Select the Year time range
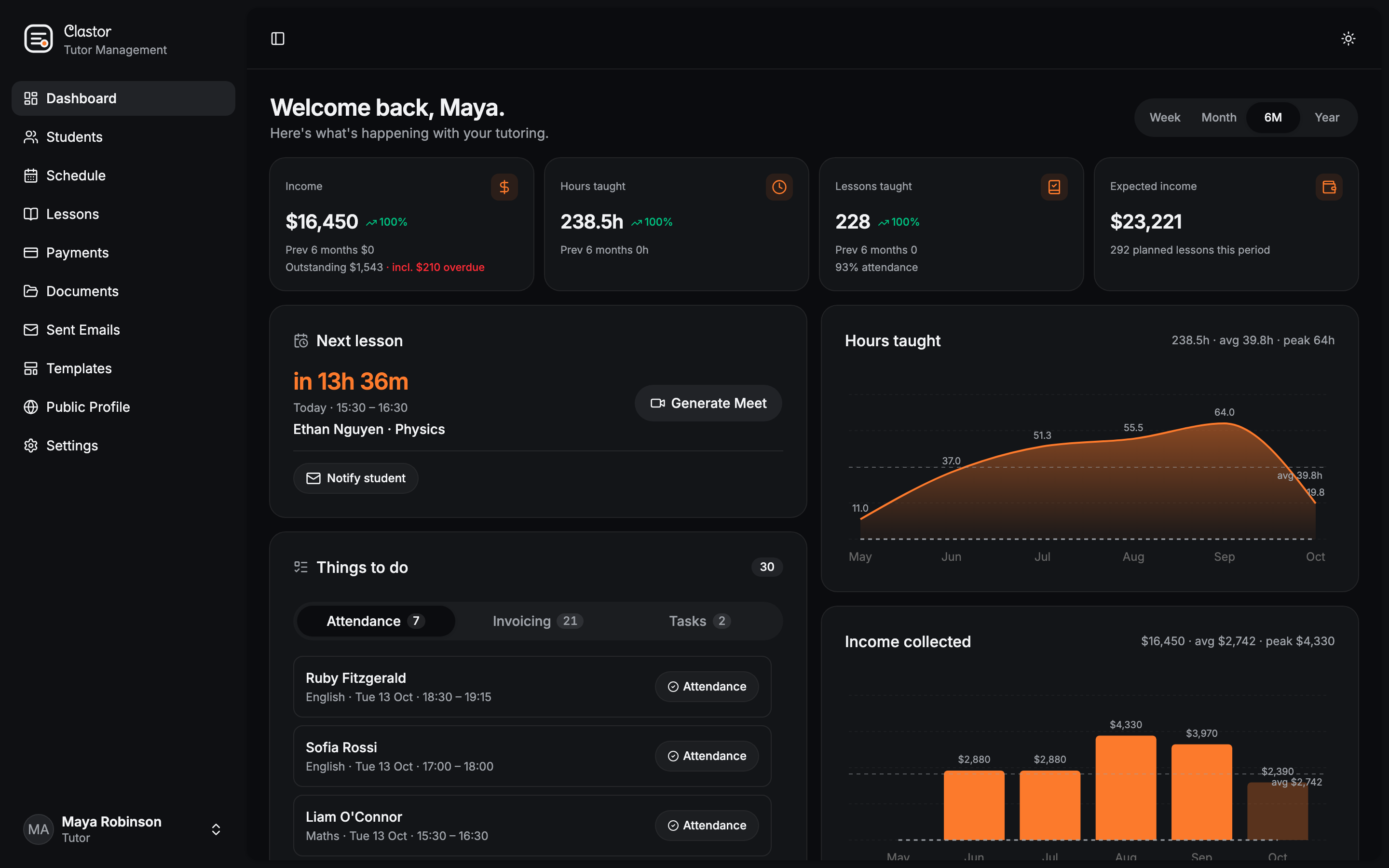 pyautogui.click(x=1326, y=117)
